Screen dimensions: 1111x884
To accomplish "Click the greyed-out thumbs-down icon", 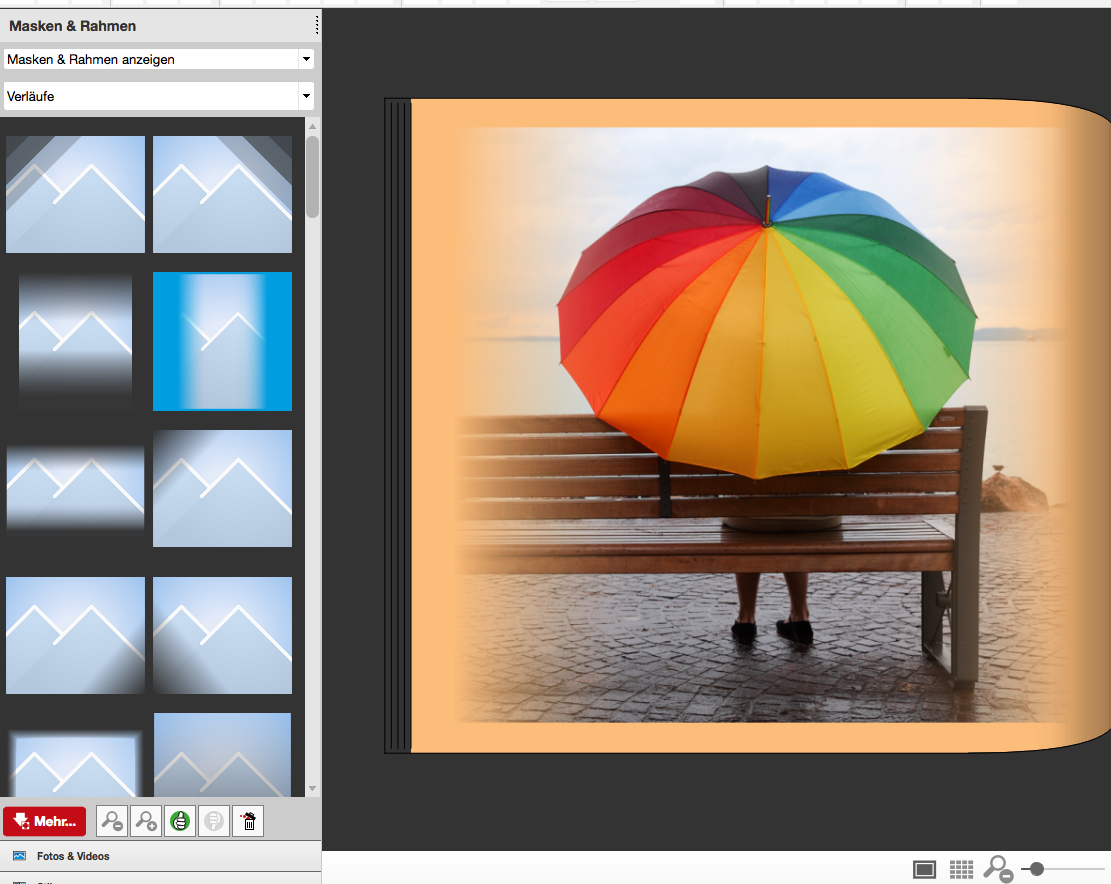I will click(x=214, y=822).
